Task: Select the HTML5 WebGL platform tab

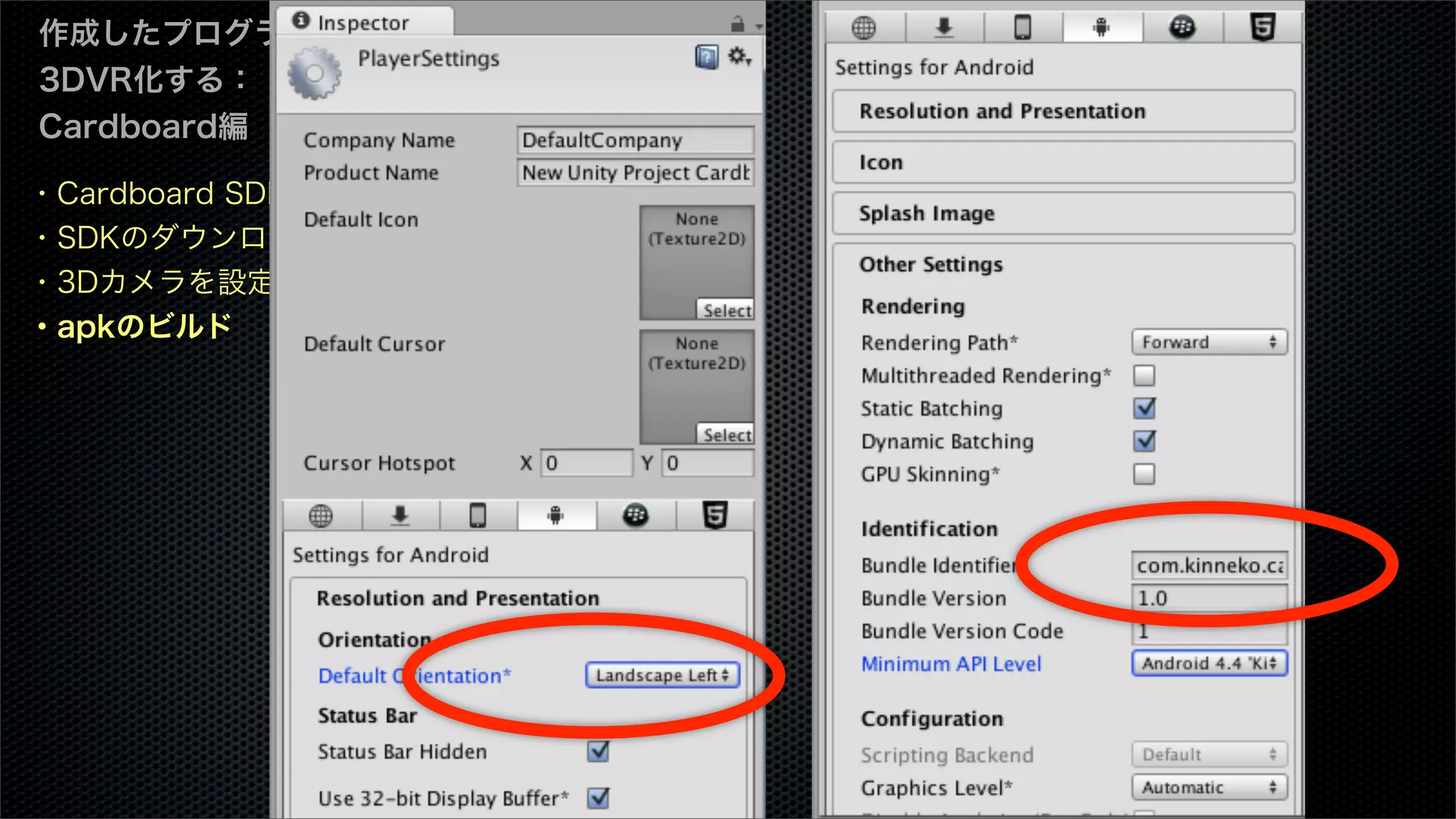Action: pos(714,515)
